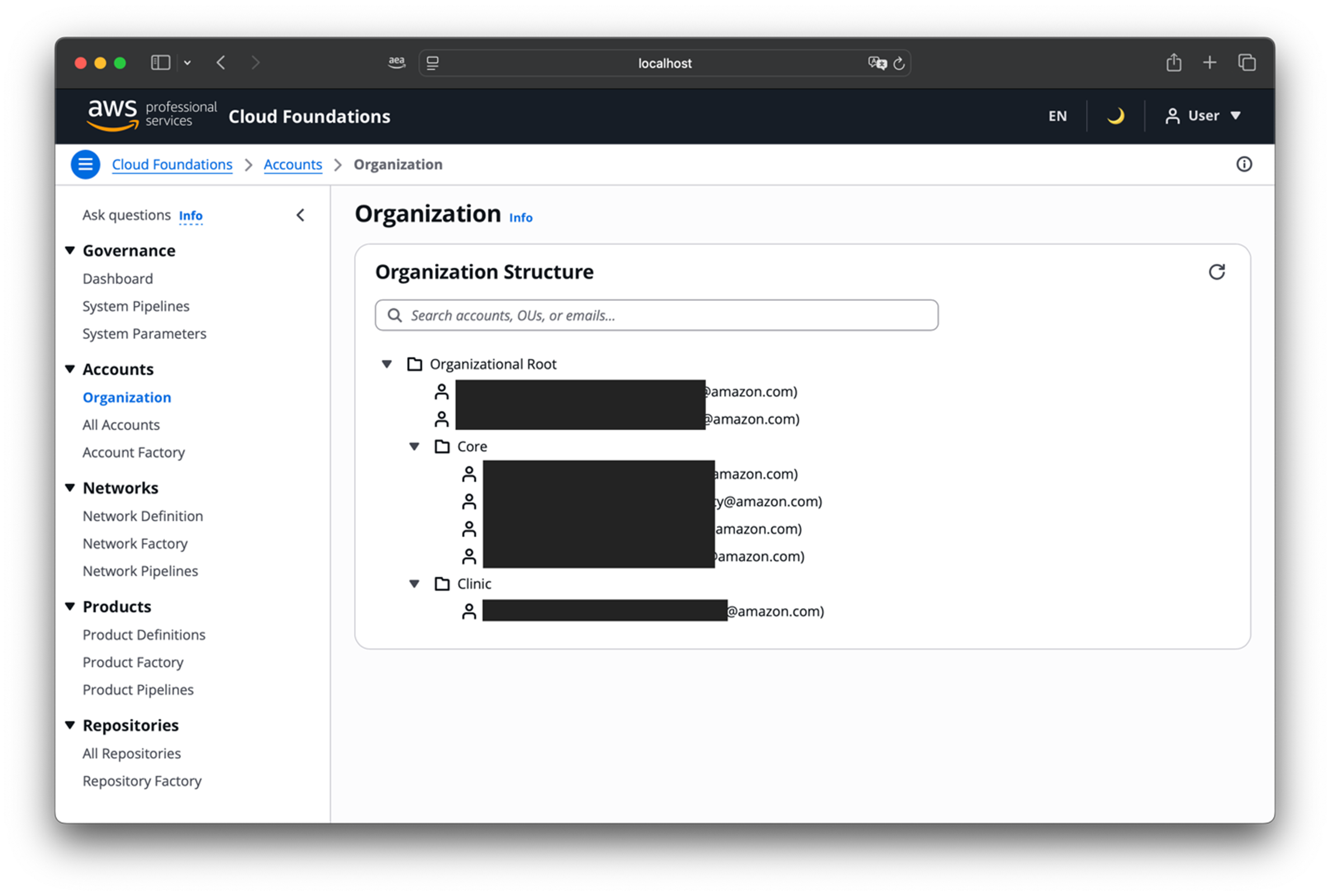Open the User dropdown menu
The image size is (1330, 896).
pyautogui.click(x=1203, y=116)
